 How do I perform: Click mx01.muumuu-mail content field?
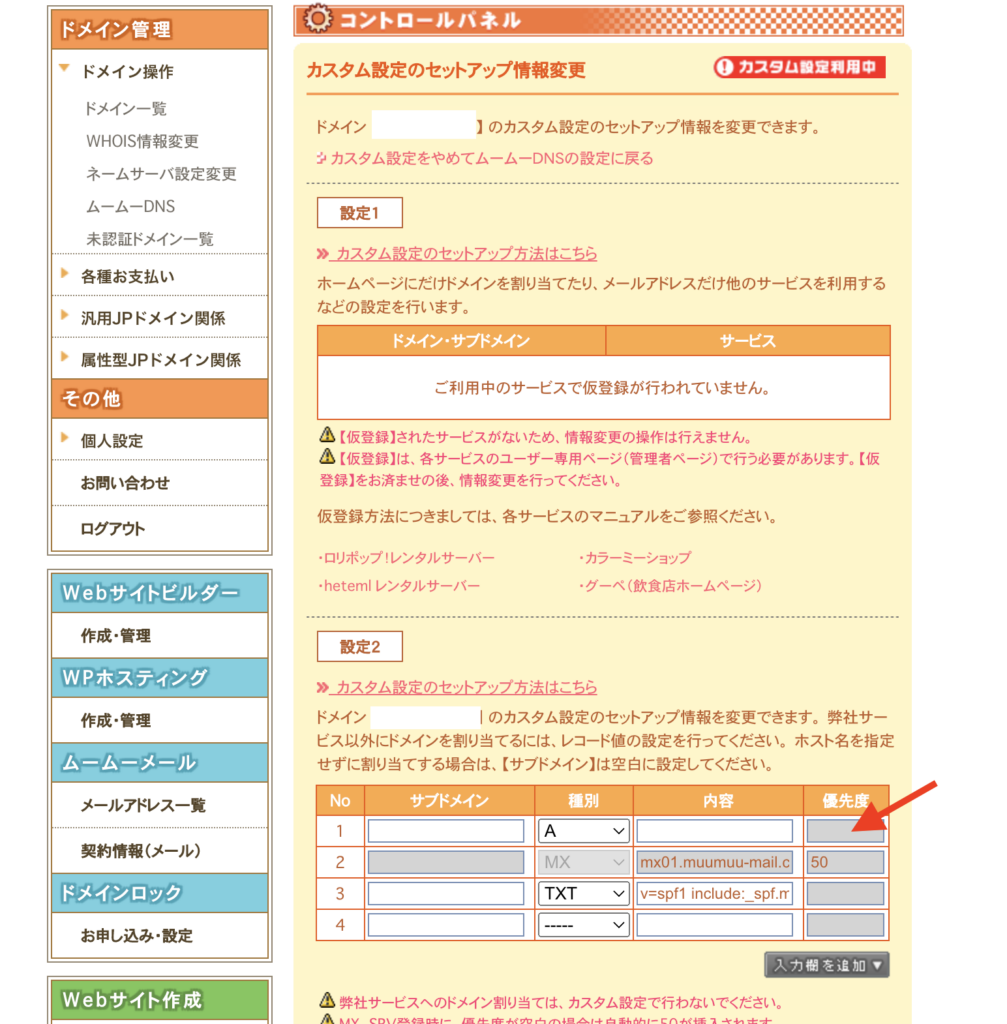pos(715,862)
